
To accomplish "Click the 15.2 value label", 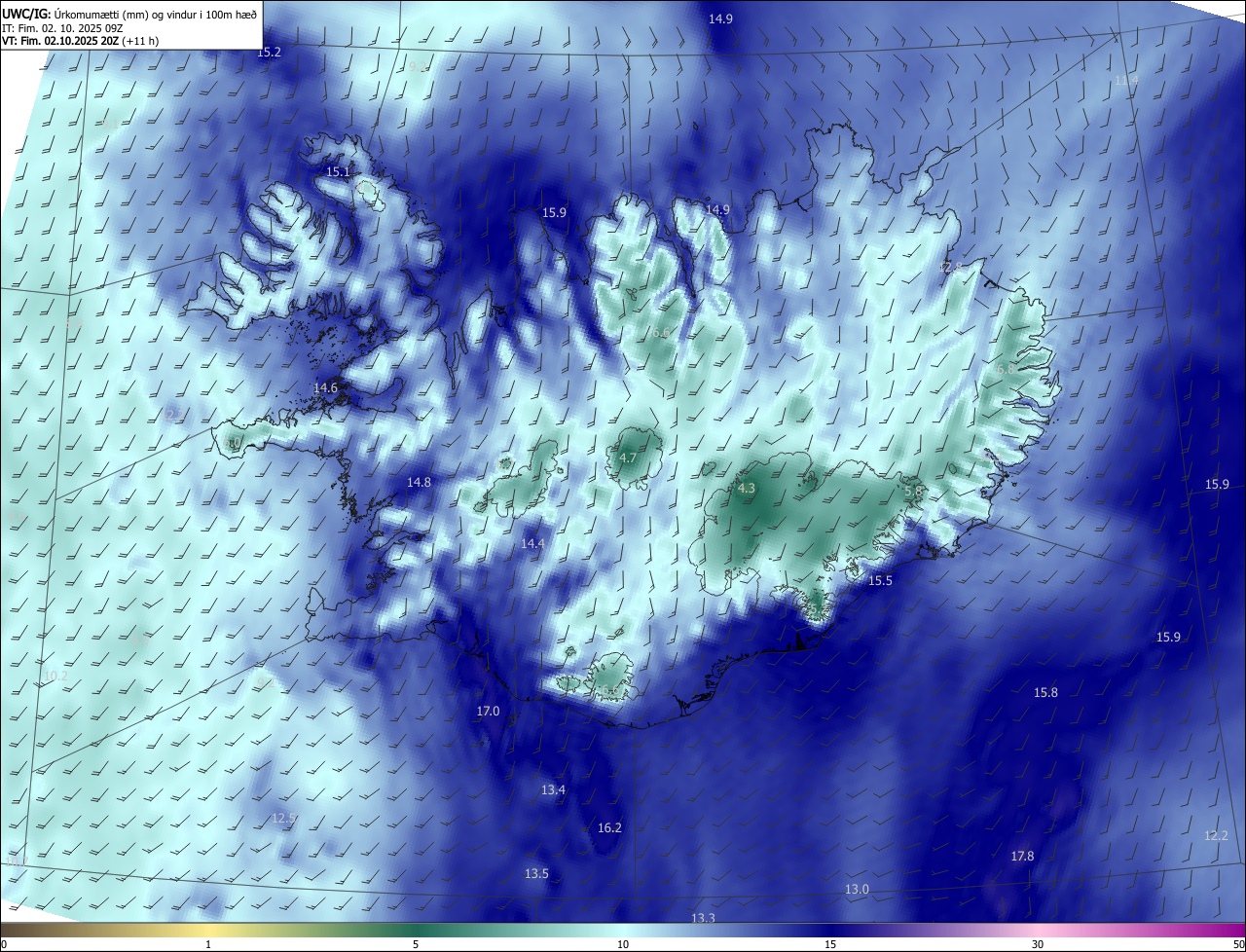I will click(x=269, y=52).
